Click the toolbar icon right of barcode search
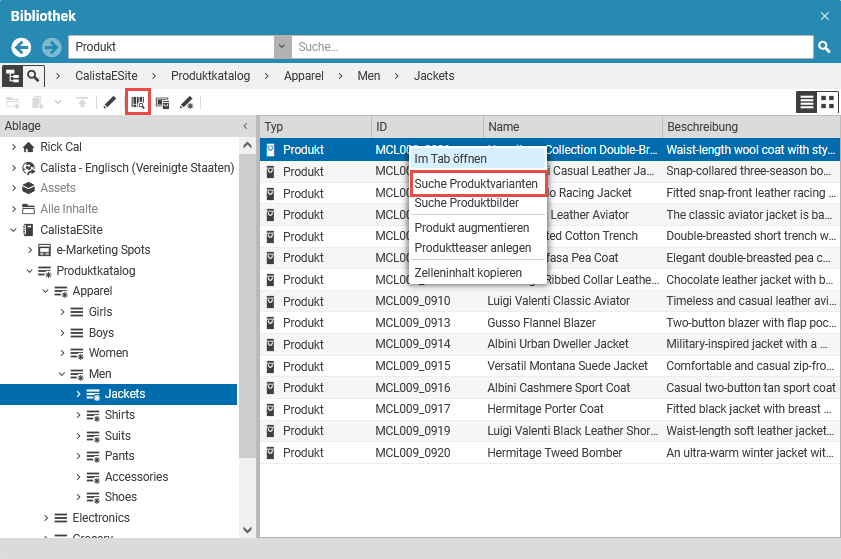 tap(162, 102)
